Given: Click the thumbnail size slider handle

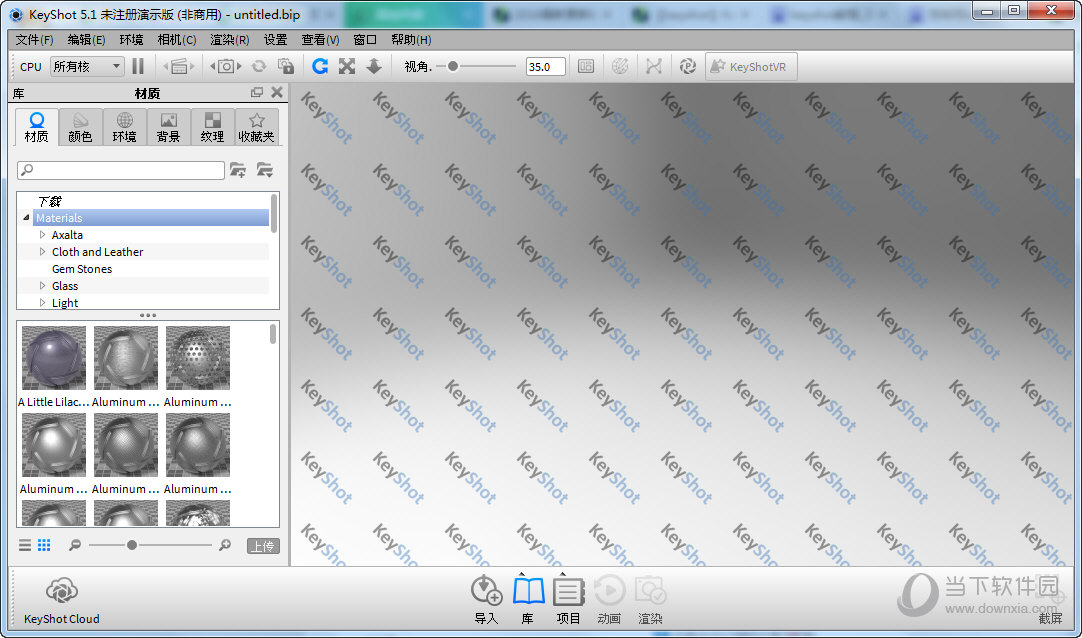Looking at the screenshot, I should click(x=132, y=545).
